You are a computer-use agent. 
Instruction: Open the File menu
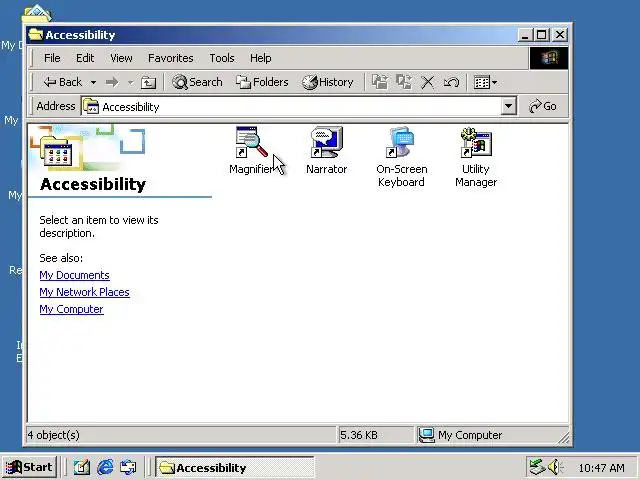click(52, 58)
